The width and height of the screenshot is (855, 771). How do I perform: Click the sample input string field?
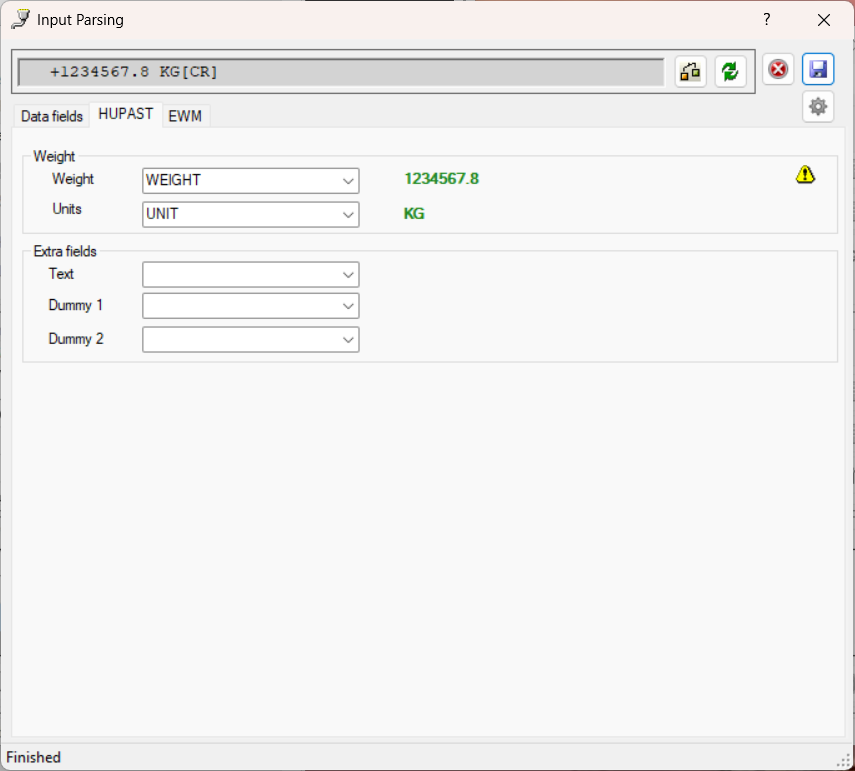click(340, 72)
